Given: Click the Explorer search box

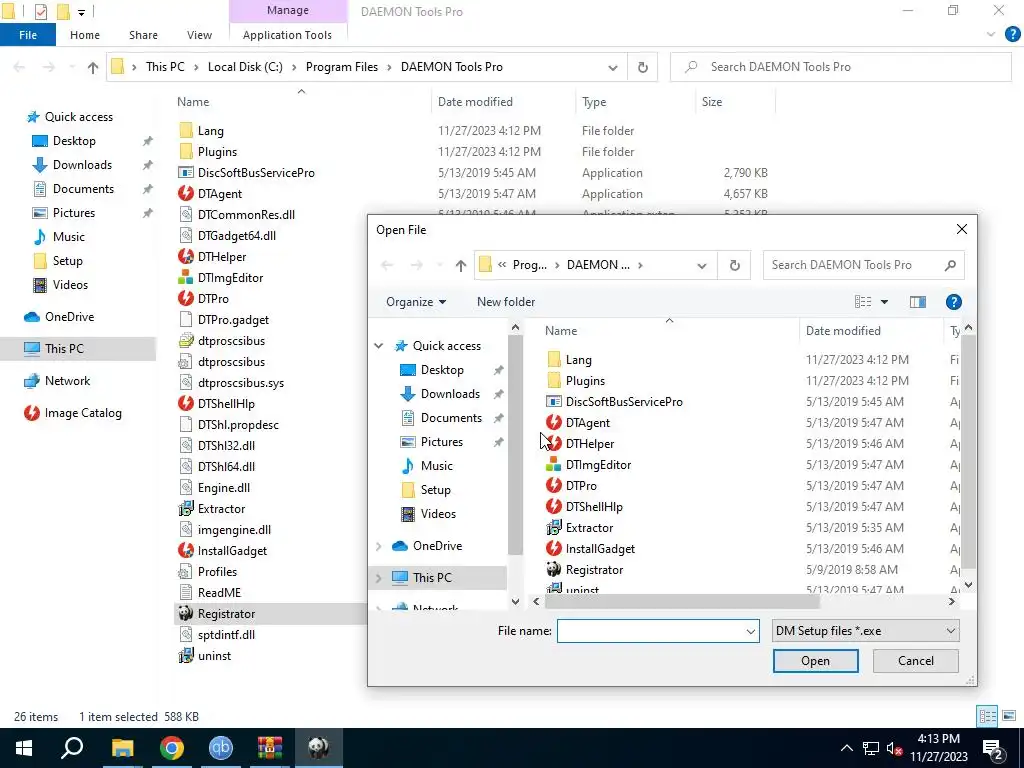Looking at the screenshot, I should pyautogui.click(x=840, y=67).
